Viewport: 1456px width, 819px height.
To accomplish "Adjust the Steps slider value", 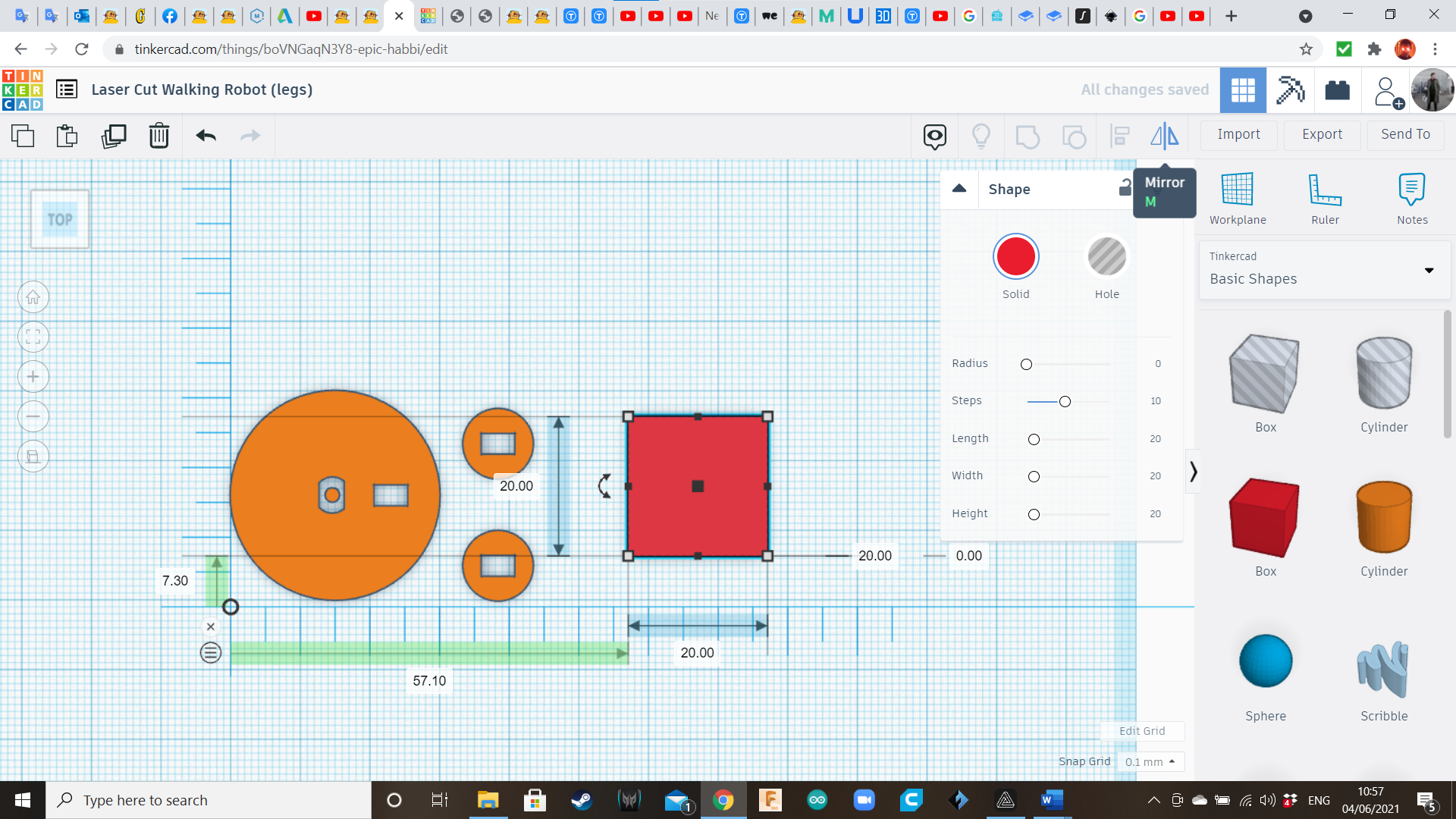I will (x=1064, y=400).
